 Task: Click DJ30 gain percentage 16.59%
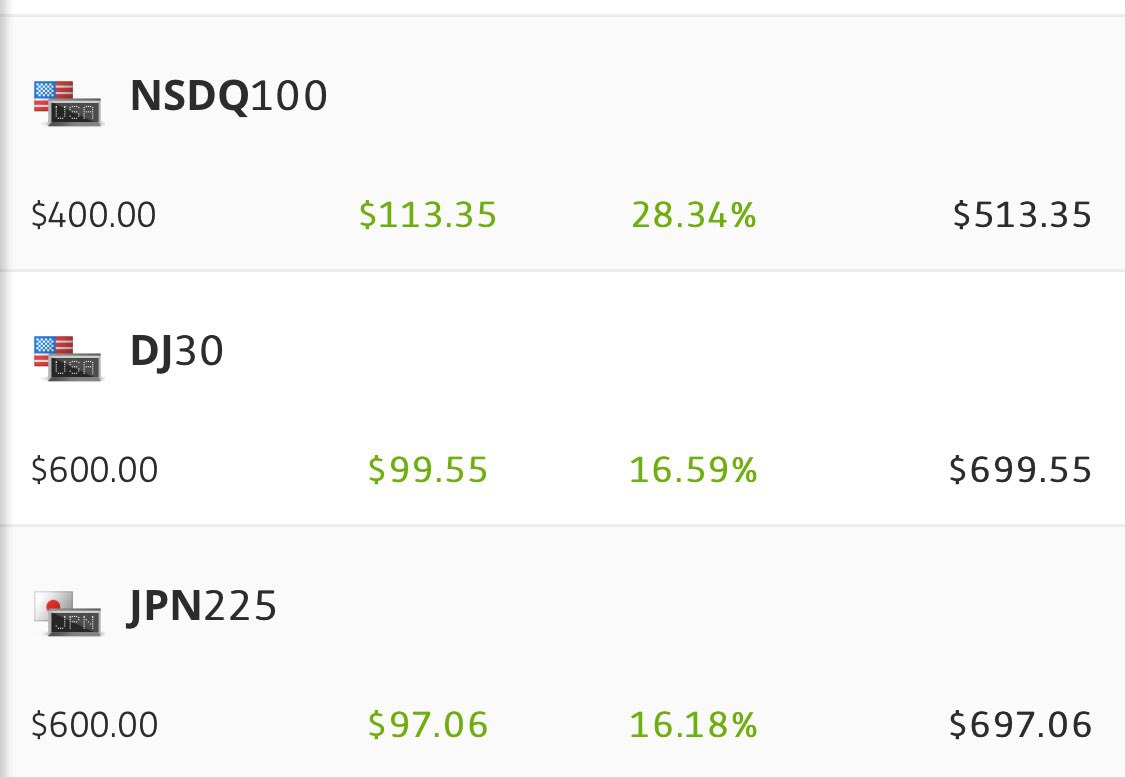pos(694,470)
